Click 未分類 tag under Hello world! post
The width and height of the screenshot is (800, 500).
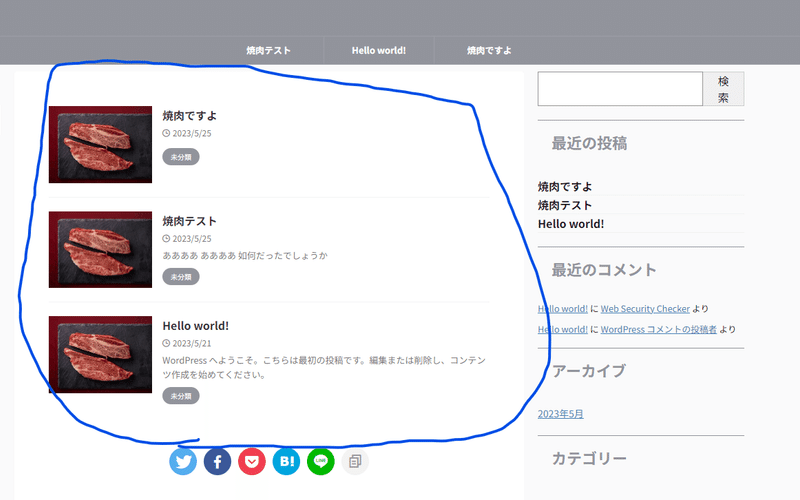point(181,396)
